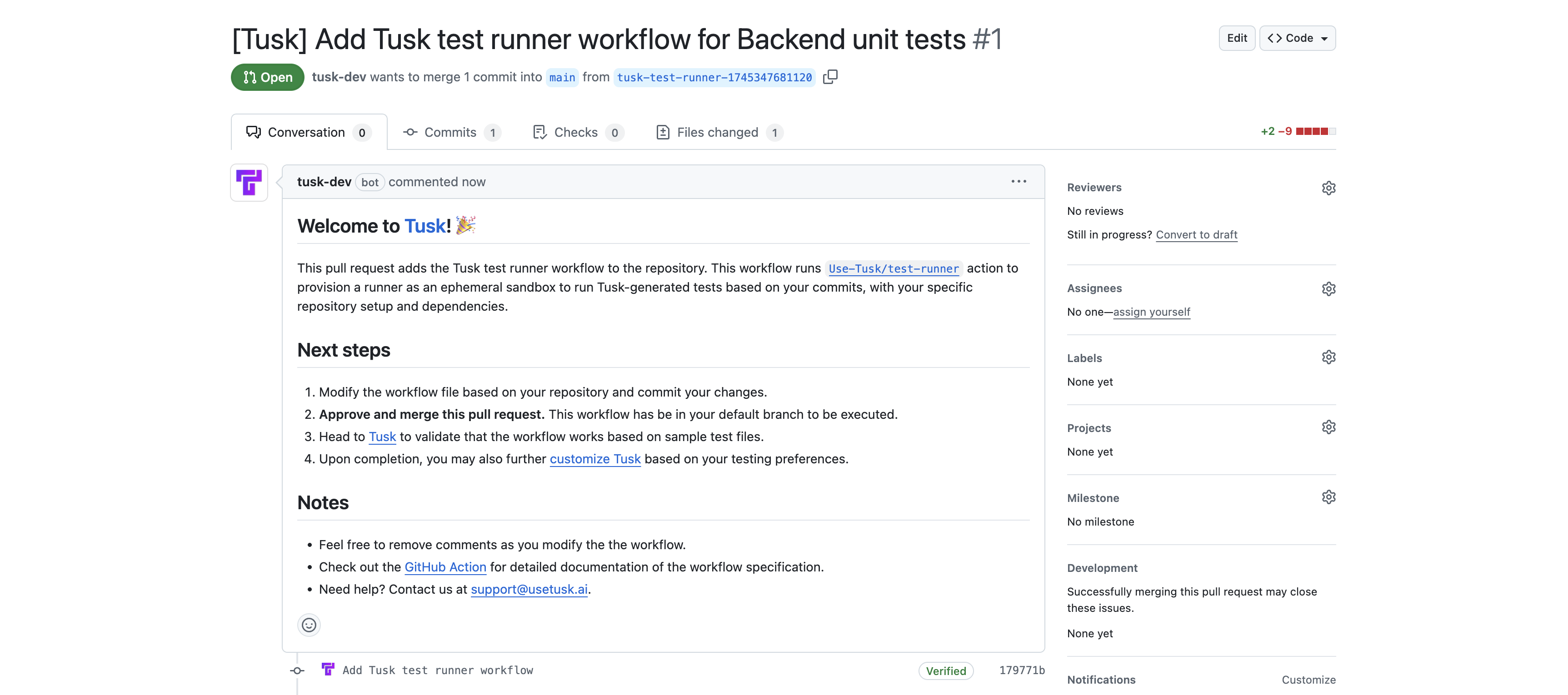Click the commit author Tusk avatar
The width and height of the screenshot is (1568, 695).
pos(328,670)
